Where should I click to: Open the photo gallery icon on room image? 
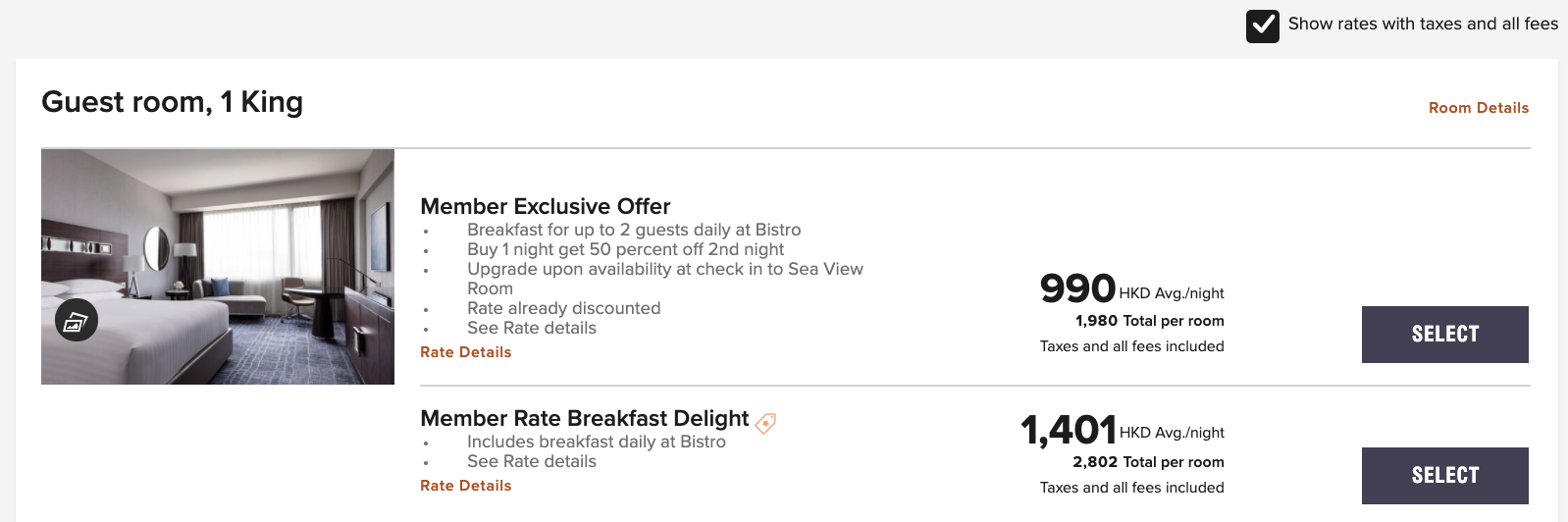point(77,320)
